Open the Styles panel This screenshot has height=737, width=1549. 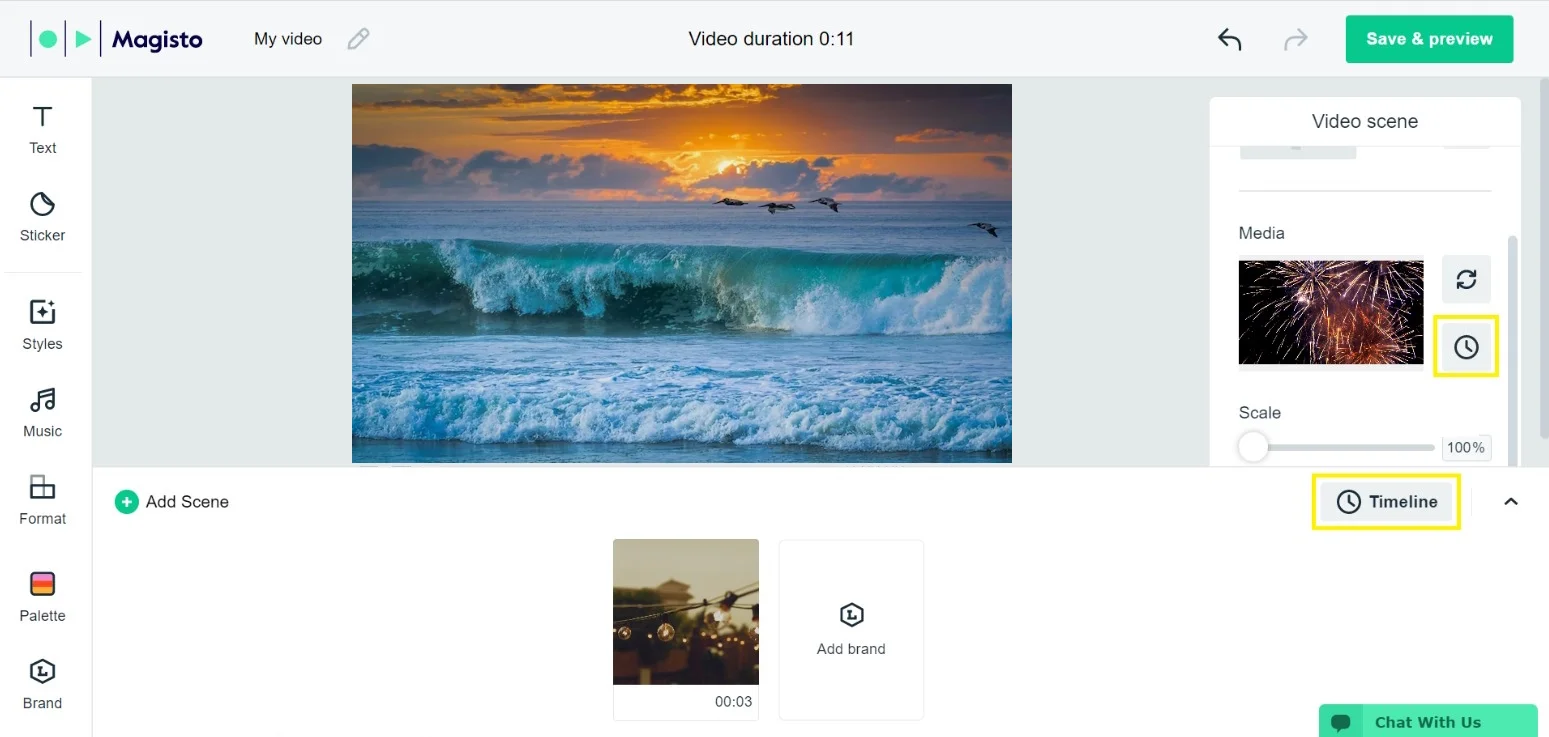tap(42, 325)
